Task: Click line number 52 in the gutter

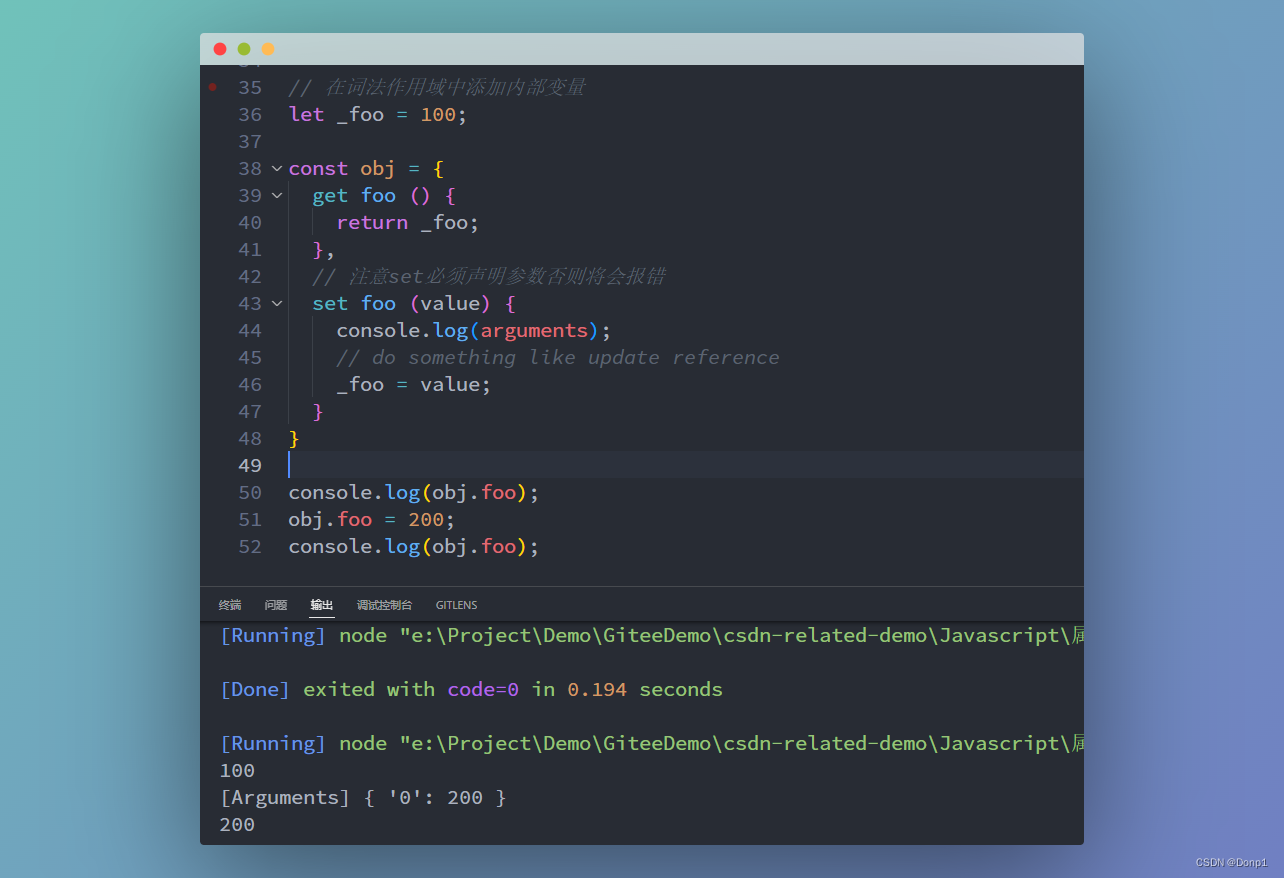Action: coord(250,546)
